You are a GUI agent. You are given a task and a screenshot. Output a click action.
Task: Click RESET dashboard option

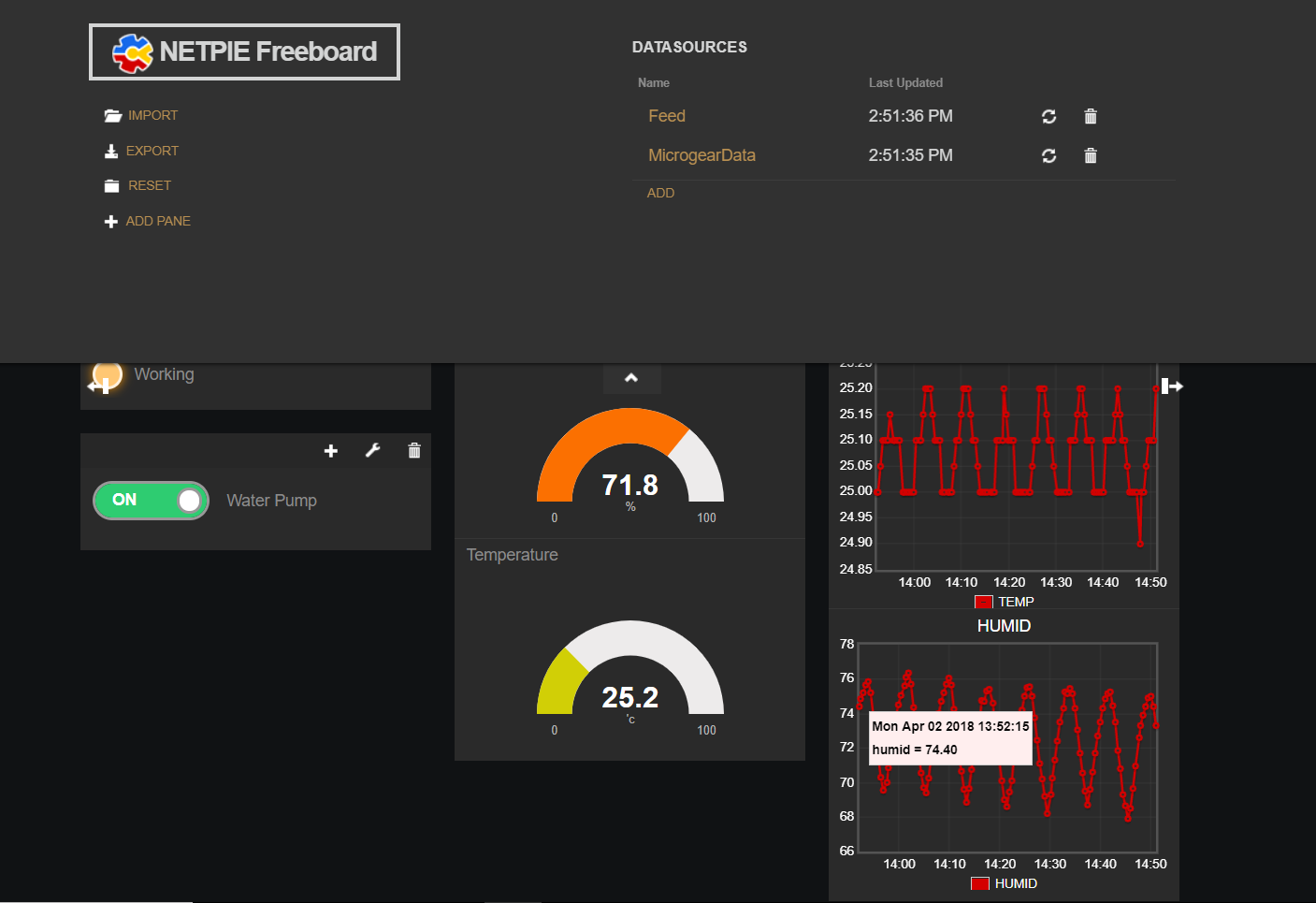pos(149,186)
